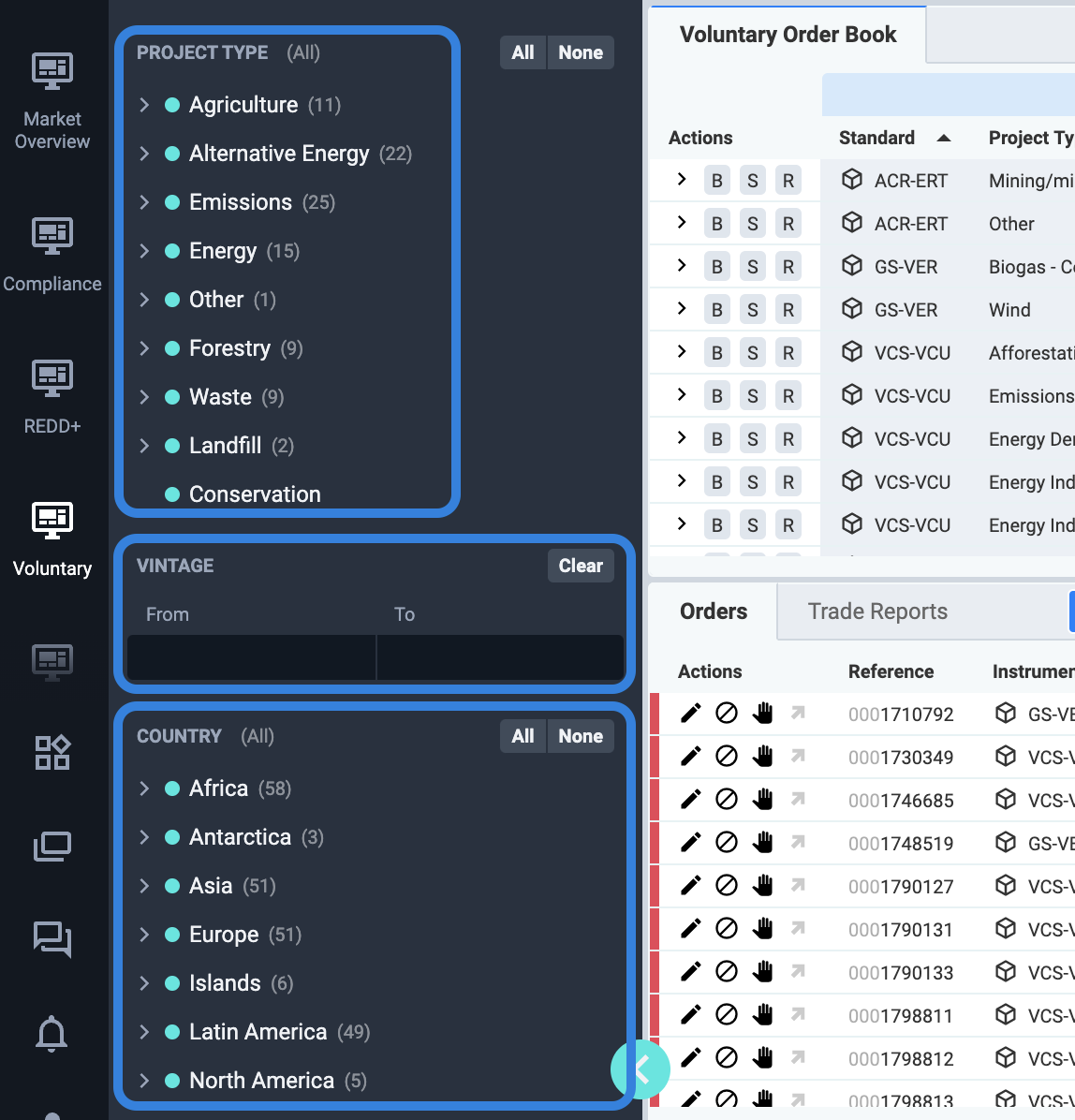Viewport: 1075px width, 1120px height.
Task: Click the Vintage From input field
Action: pos(251,657)
